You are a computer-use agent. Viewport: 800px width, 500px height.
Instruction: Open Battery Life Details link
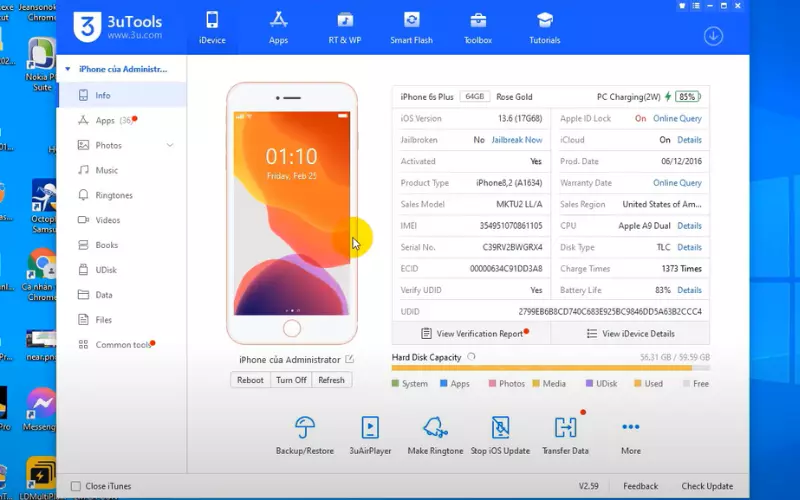689,290
